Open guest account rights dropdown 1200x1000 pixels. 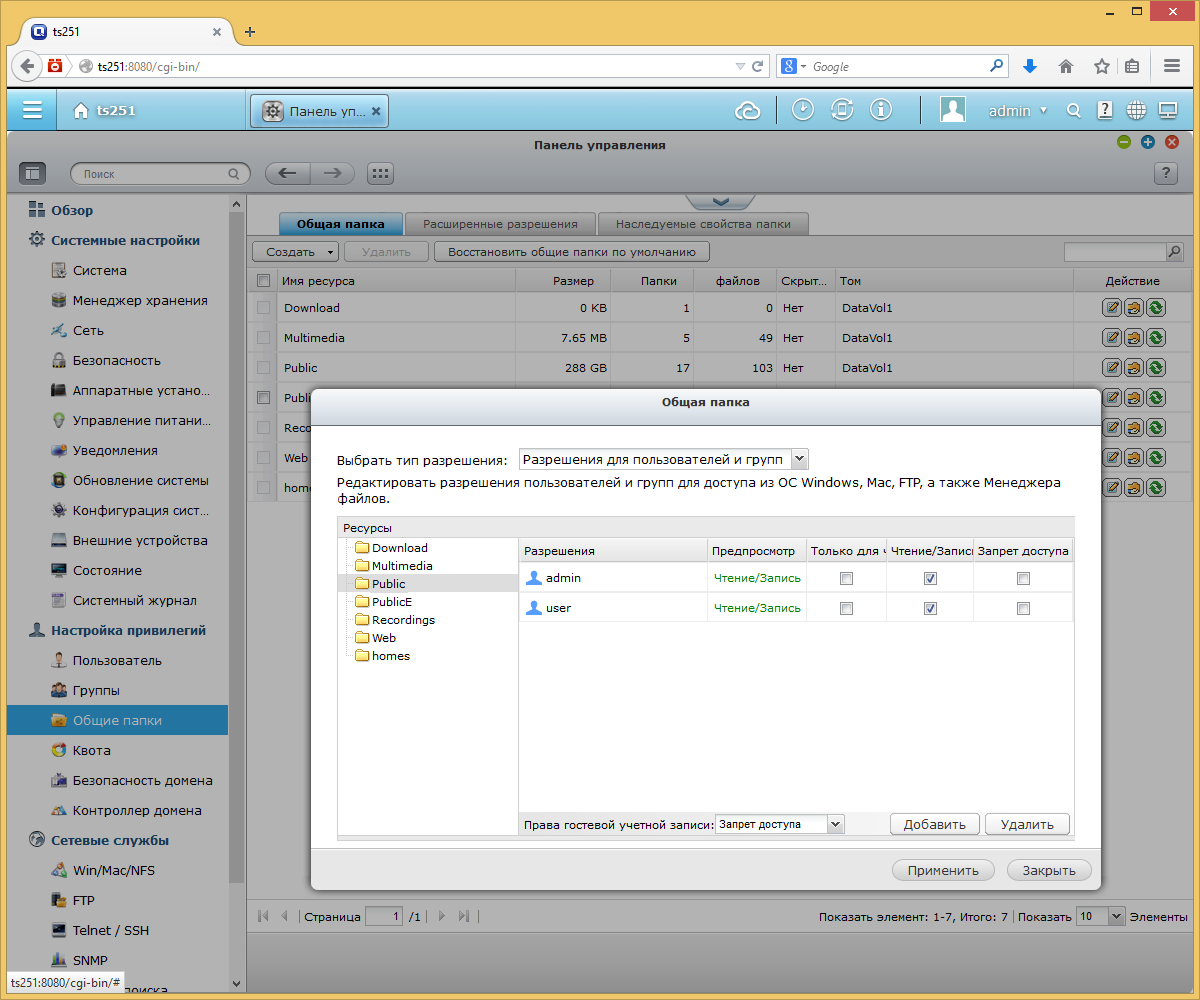click(x=780, y=824)
